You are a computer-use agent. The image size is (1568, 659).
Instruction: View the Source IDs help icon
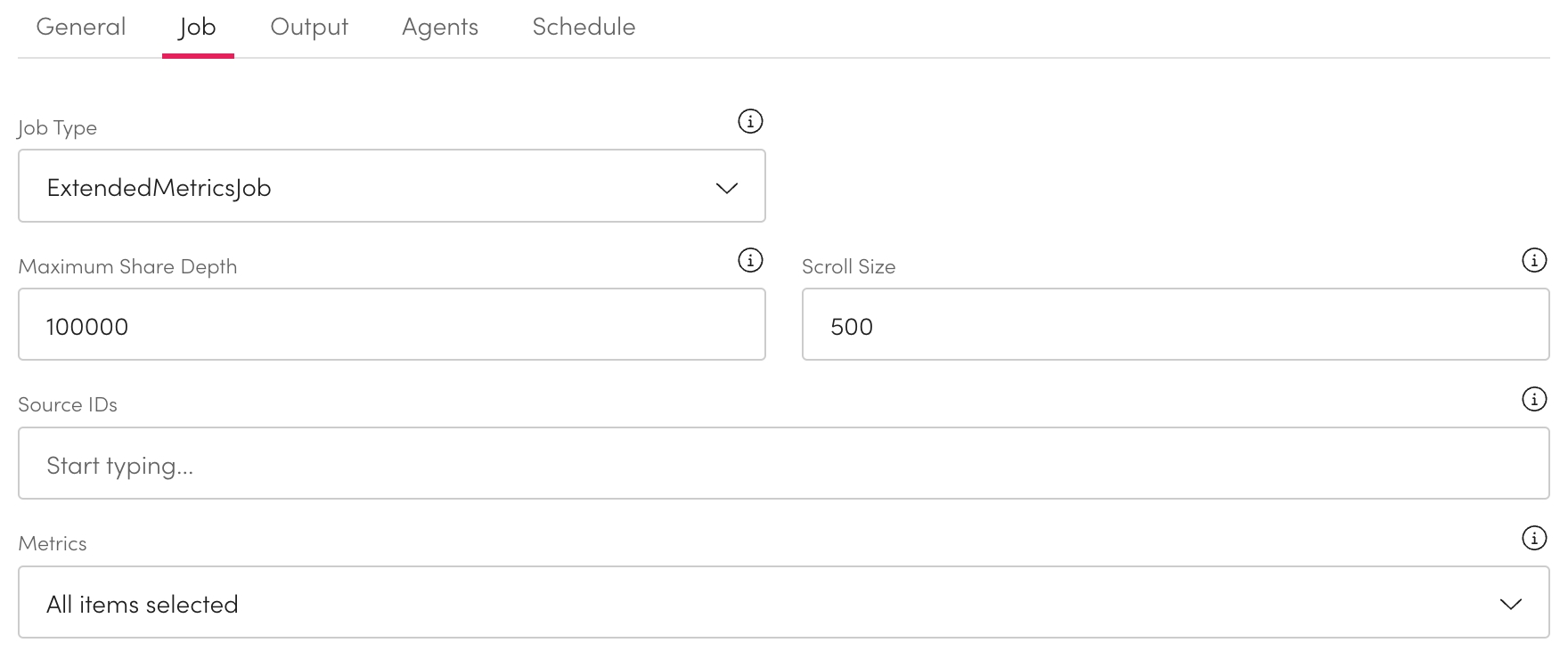pyautogui.click(x=1533, y=399)
